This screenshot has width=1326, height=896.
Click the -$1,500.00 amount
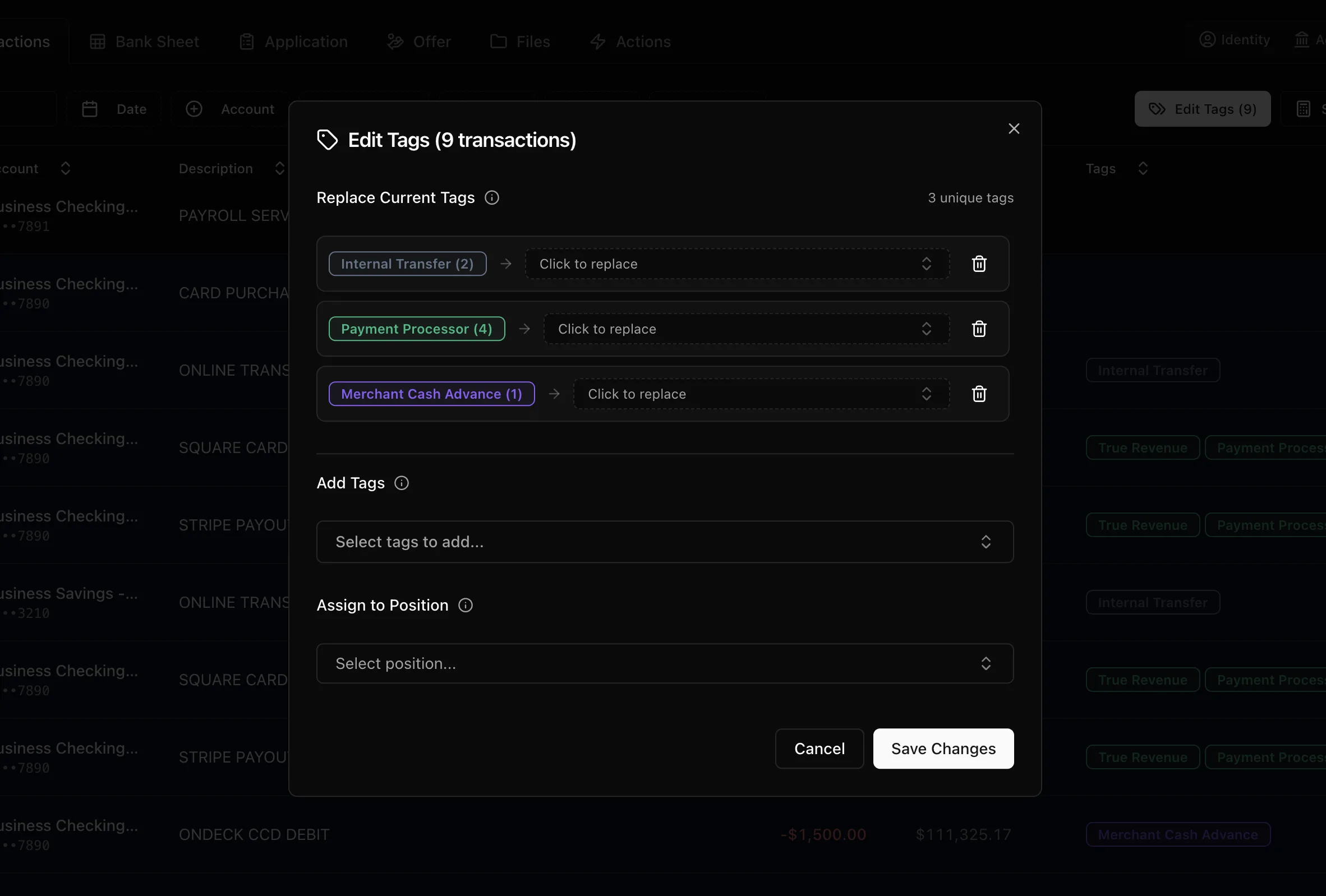click(x=823, y=834)
